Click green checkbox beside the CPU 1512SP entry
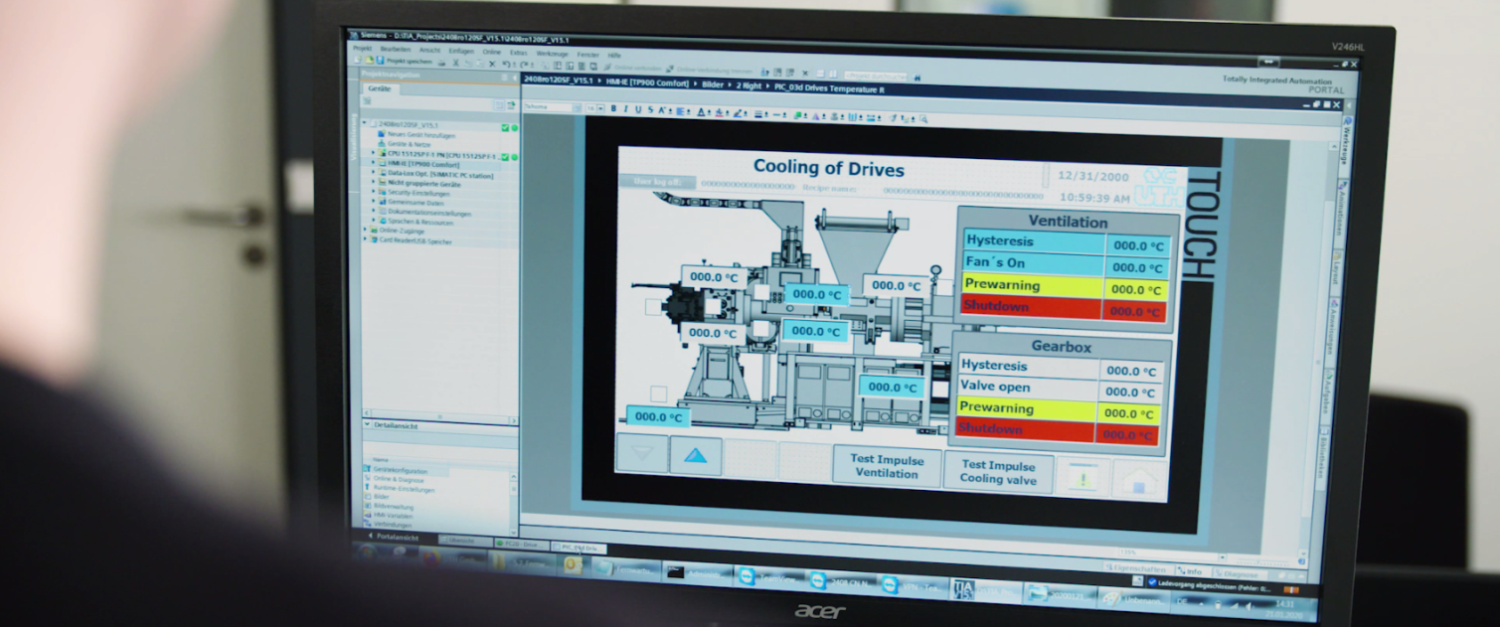Image resolution: width=1500 pixels, height=627 pixels. coord(506,157)
